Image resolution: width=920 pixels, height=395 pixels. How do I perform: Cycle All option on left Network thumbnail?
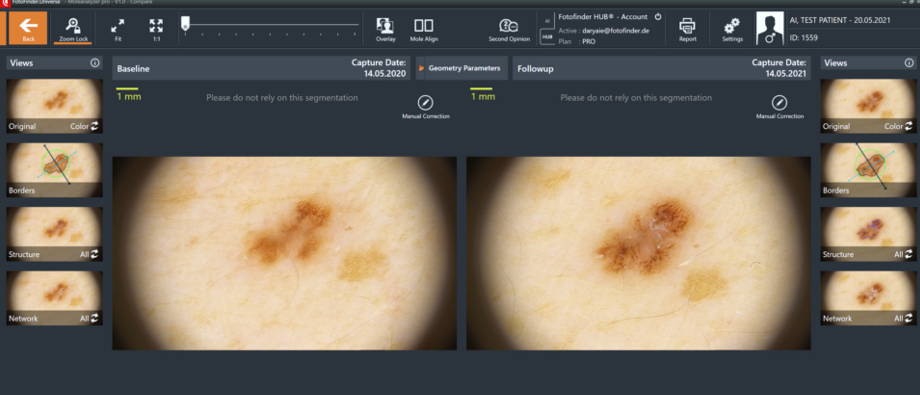[89, 318]
